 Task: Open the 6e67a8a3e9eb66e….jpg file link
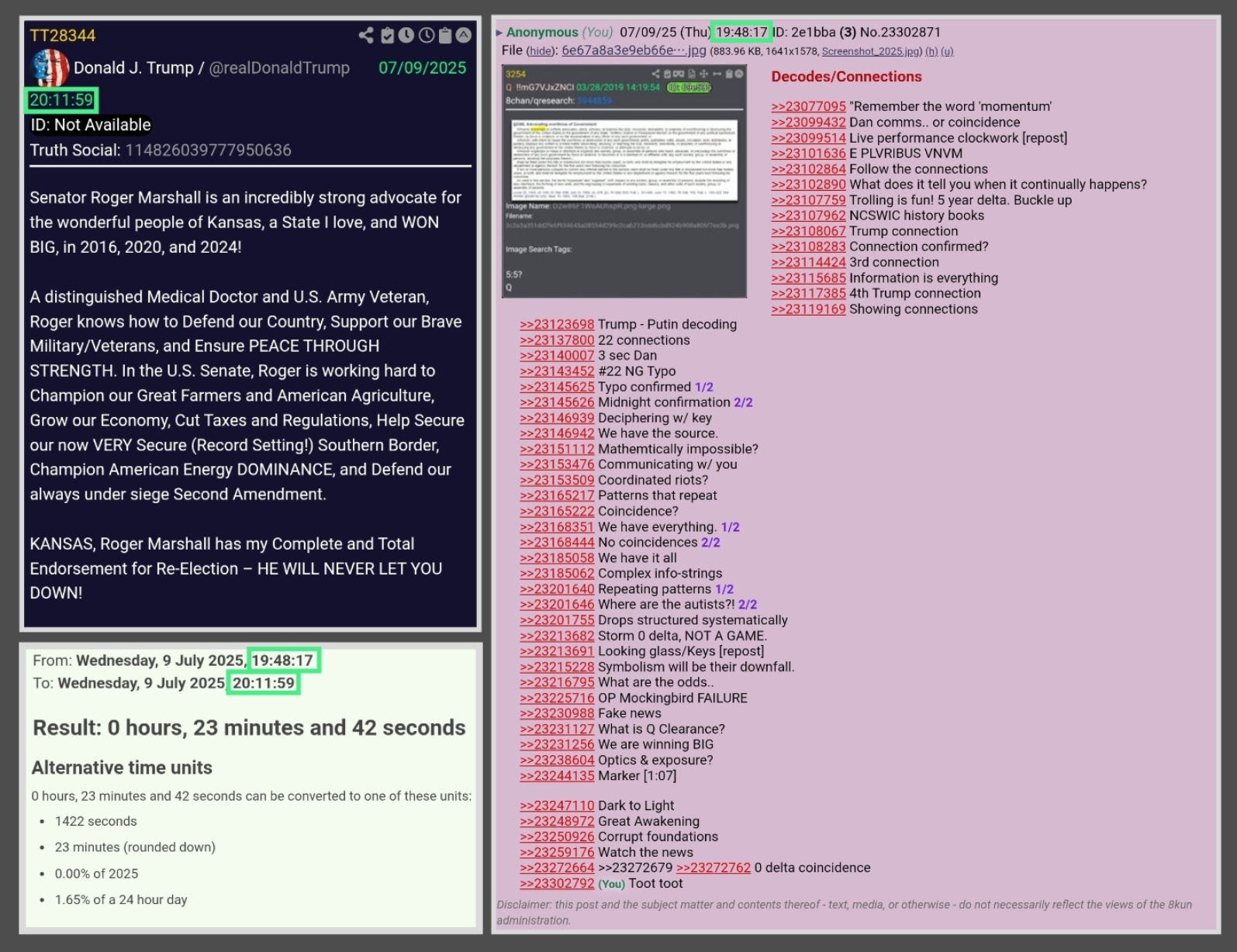tap(634, 50)
